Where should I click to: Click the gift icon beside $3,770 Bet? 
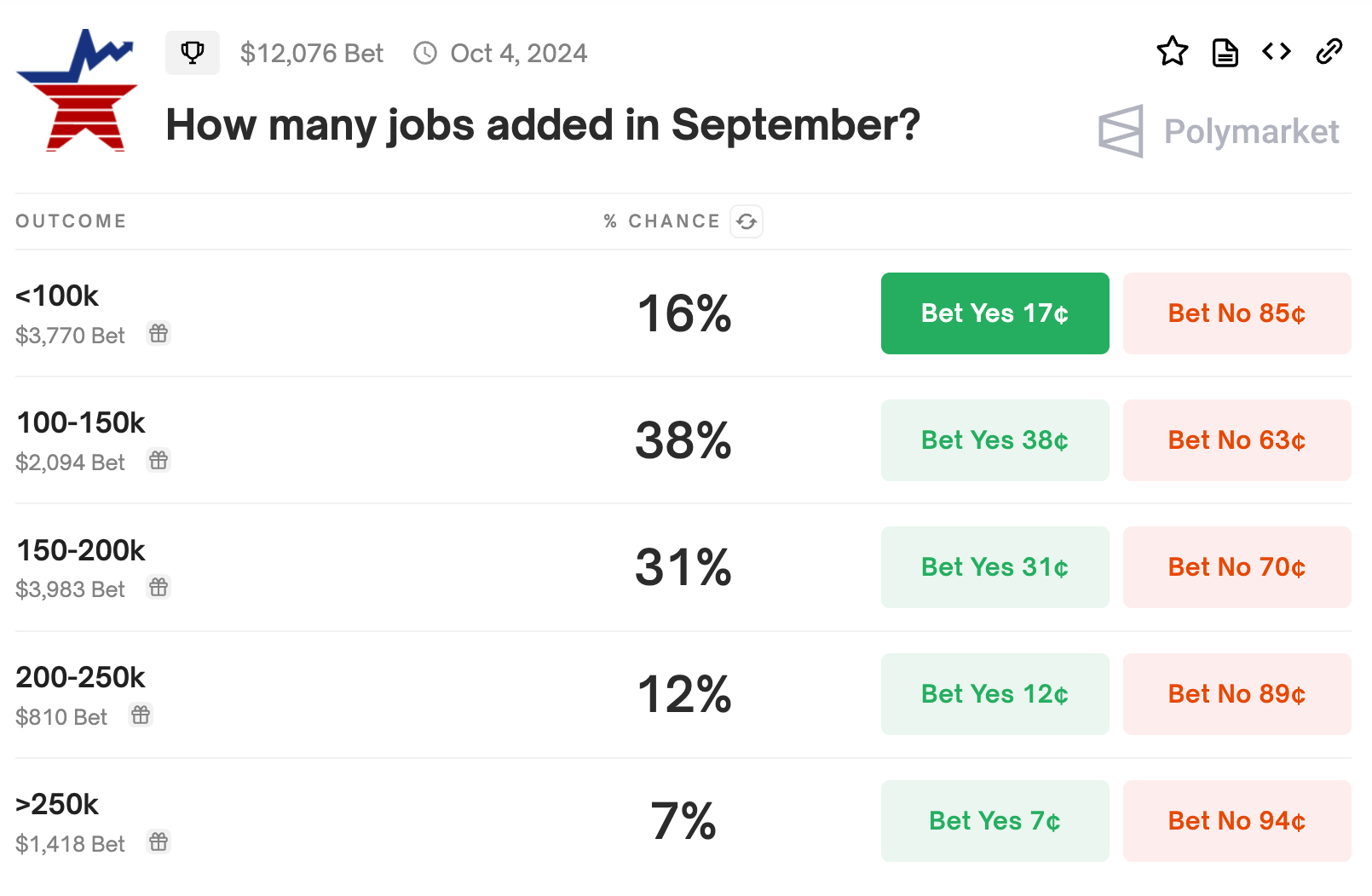tap(159, 333)
